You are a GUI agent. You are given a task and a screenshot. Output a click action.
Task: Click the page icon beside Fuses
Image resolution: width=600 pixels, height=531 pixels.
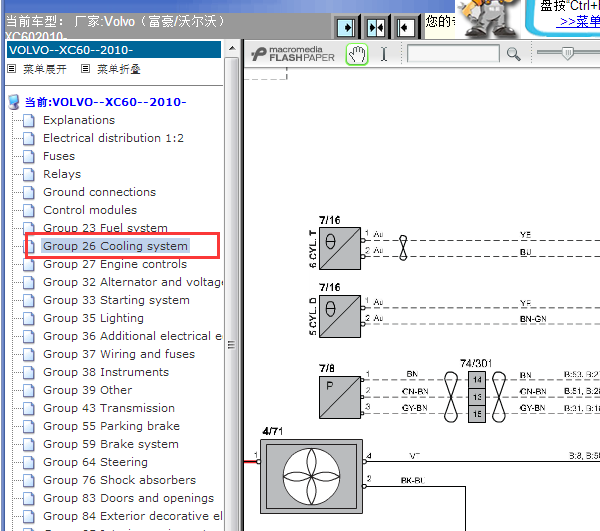tap(28, 156)
